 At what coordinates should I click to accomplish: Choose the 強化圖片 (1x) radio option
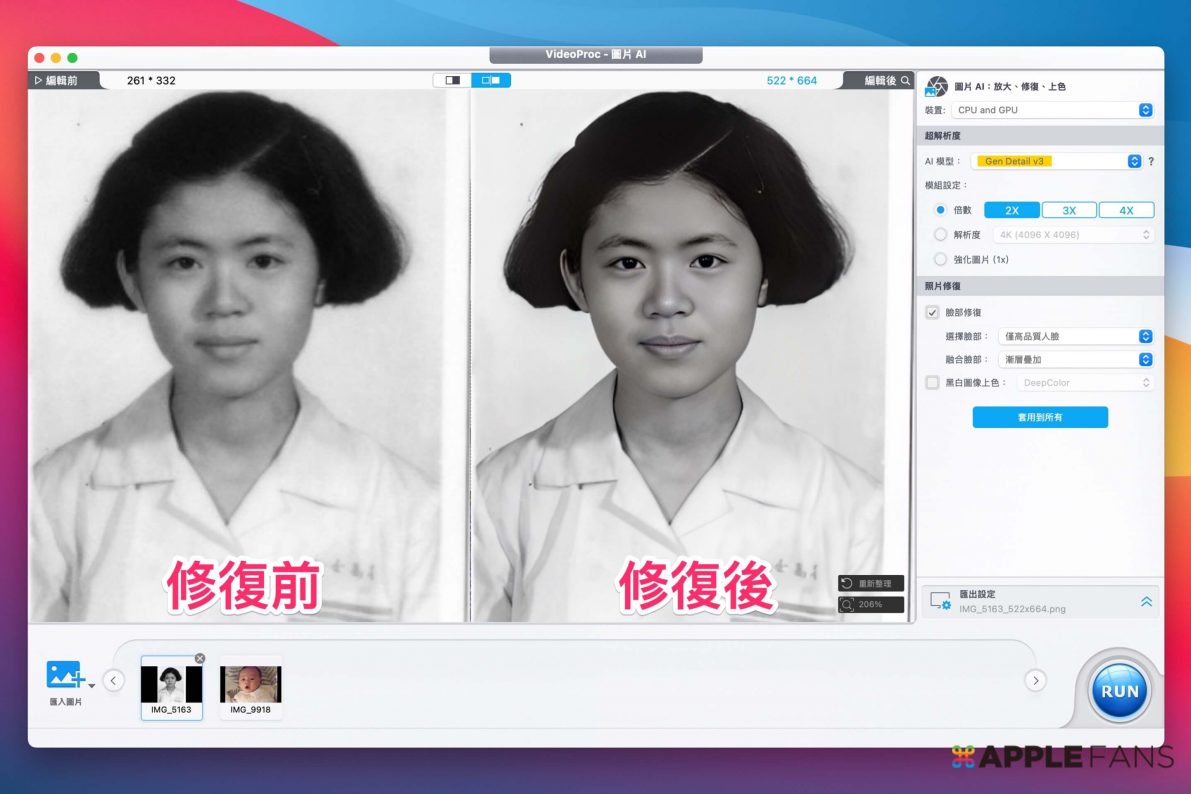940,259
